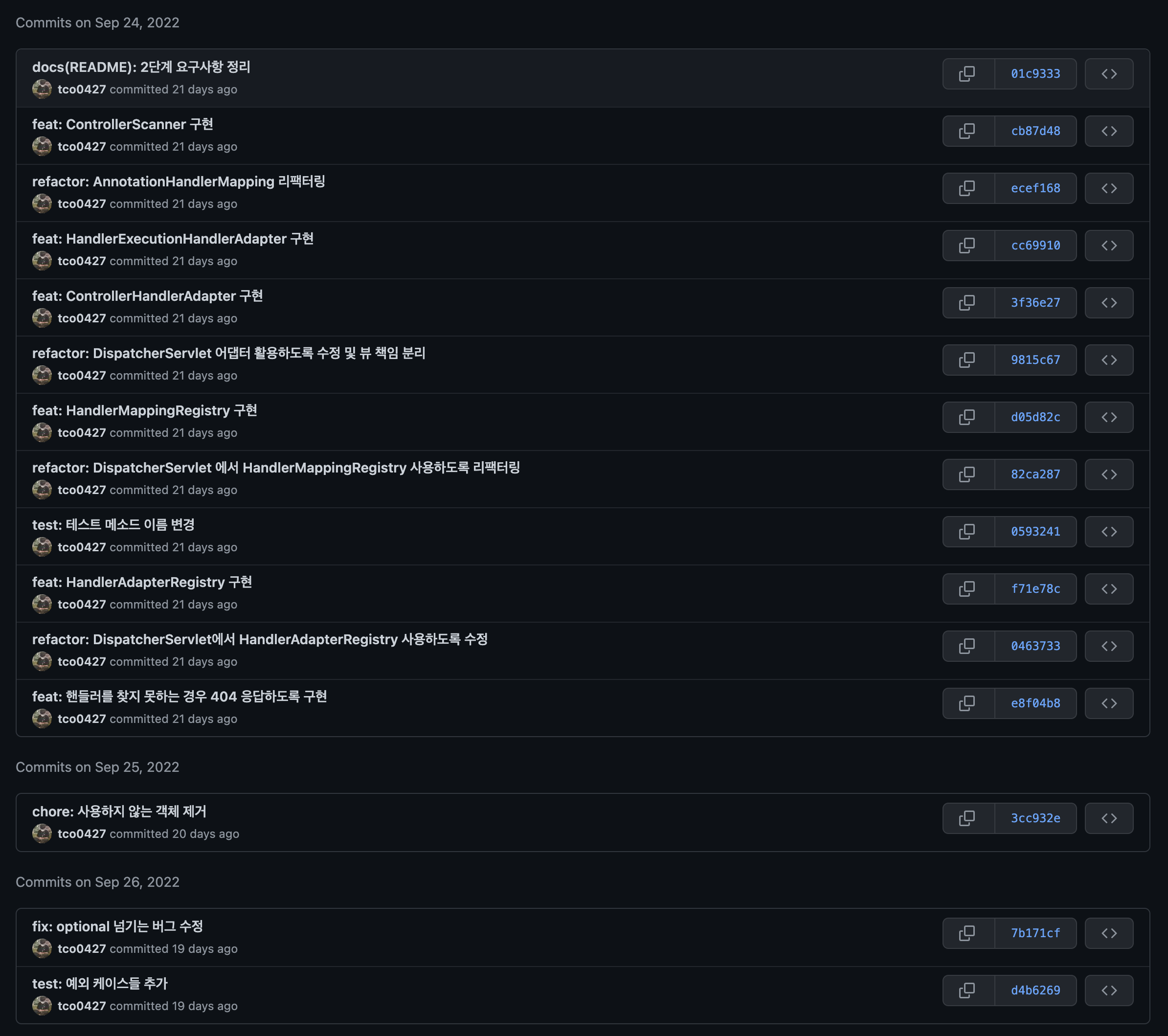Browse repository at commit d05d82c
This screenshot has width=1168, height=1036.
tap(1108, 417)
